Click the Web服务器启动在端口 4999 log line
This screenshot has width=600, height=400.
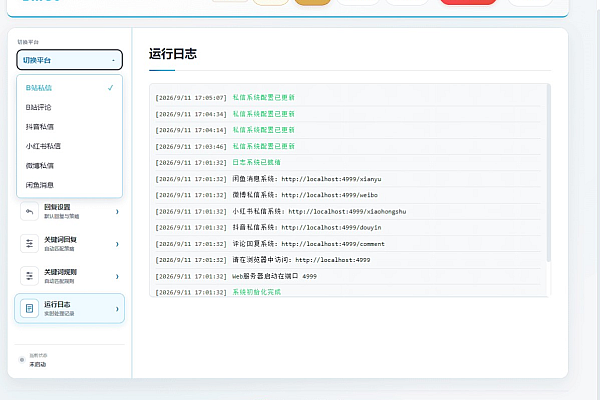click(347, 276)
